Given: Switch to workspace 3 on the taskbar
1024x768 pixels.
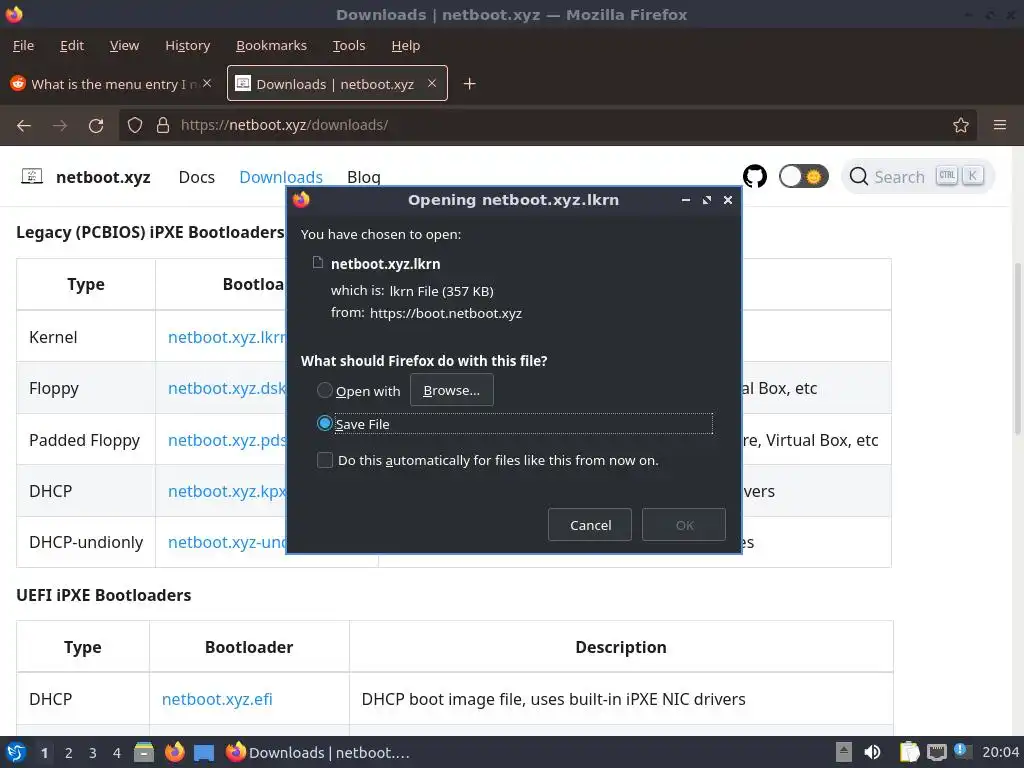Looking at the screenshot, I should (x=93, y=753).
